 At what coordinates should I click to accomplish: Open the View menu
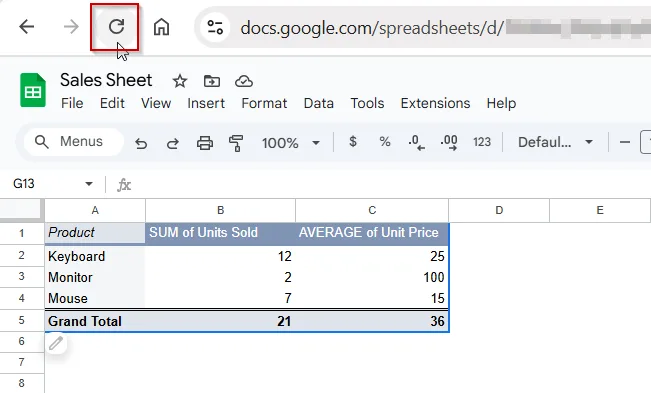pyautogui.click(x=156, y=103)
